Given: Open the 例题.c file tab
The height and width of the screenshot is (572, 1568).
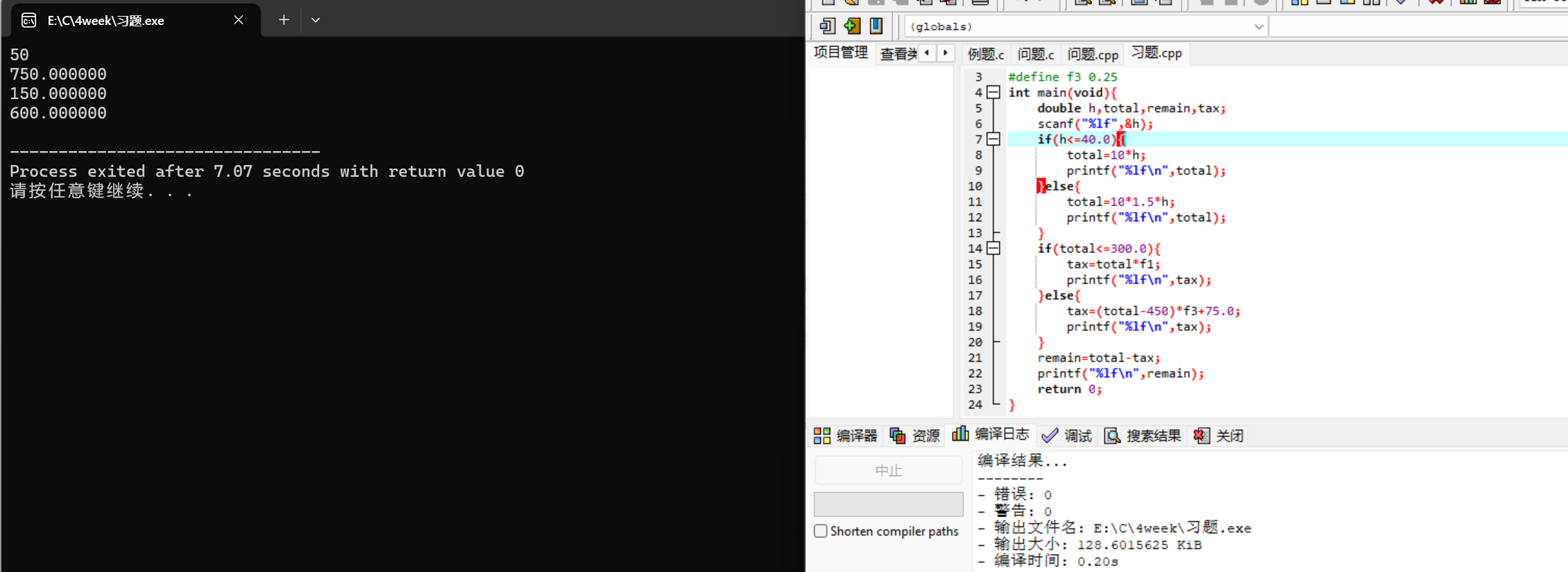Looking at the screenshot, I should coord(986,54).
